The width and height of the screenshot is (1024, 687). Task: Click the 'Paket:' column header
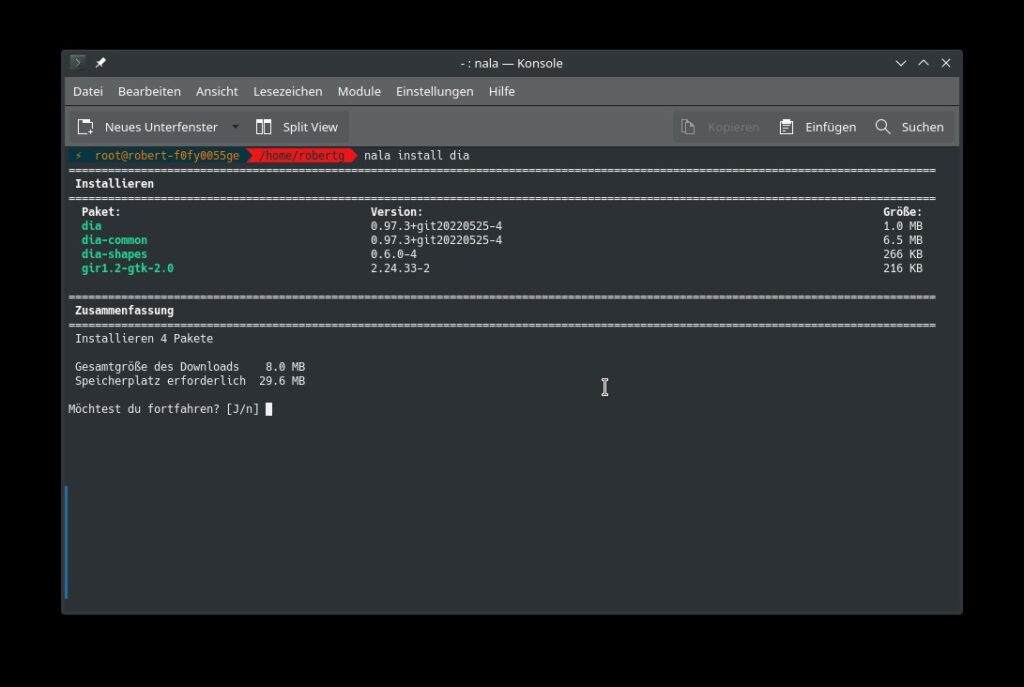(x=101, y=212)
